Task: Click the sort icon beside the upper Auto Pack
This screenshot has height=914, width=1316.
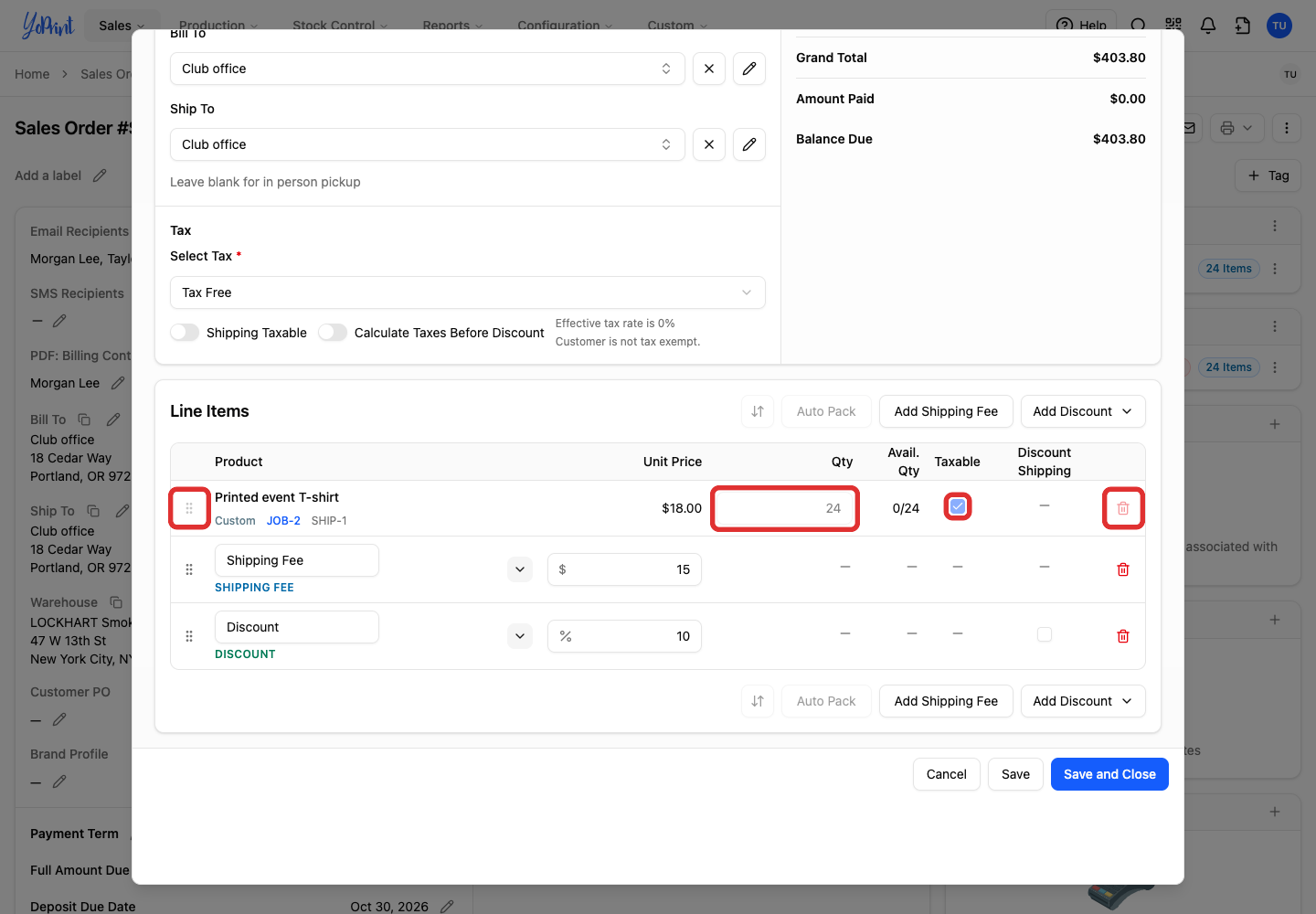Action: click(x=758, y=411)
